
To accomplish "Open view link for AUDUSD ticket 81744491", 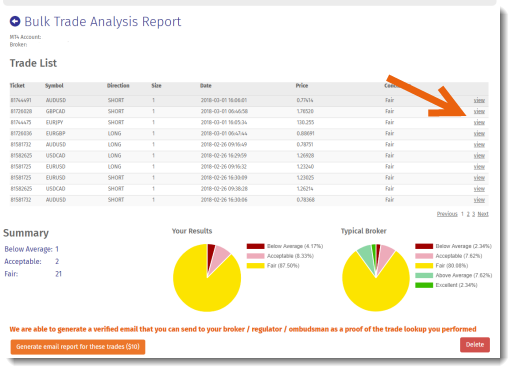I will (479, 100).
